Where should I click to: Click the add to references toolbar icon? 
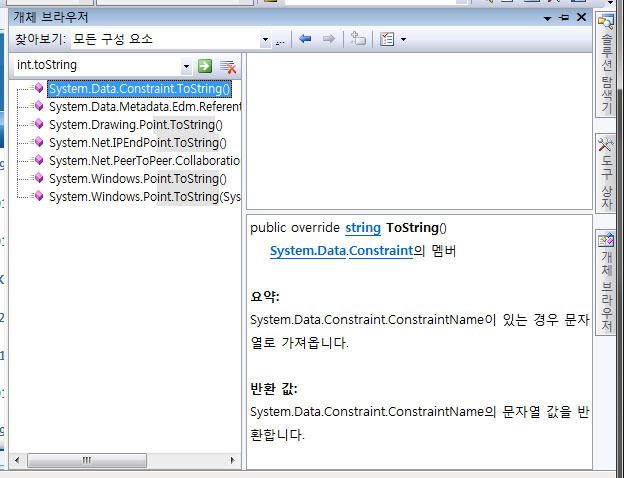358,39
